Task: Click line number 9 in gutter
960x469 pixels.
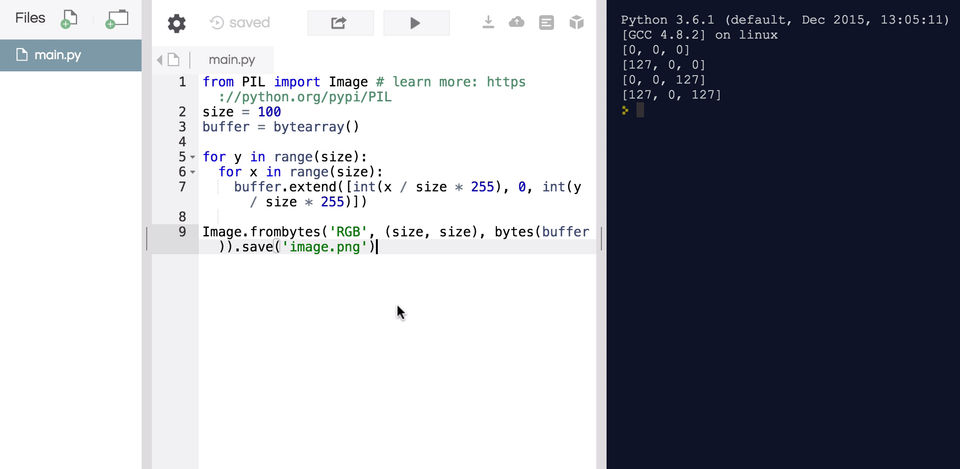Action: (182, 232)
